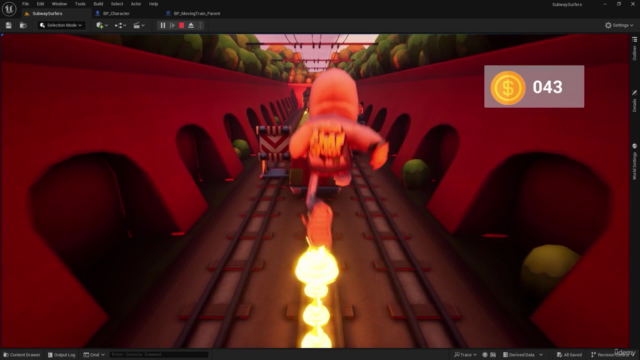Screen dimensions: 640x360
Task: Open the Settings dropdown in the toolbar
Action: point(619,25)
